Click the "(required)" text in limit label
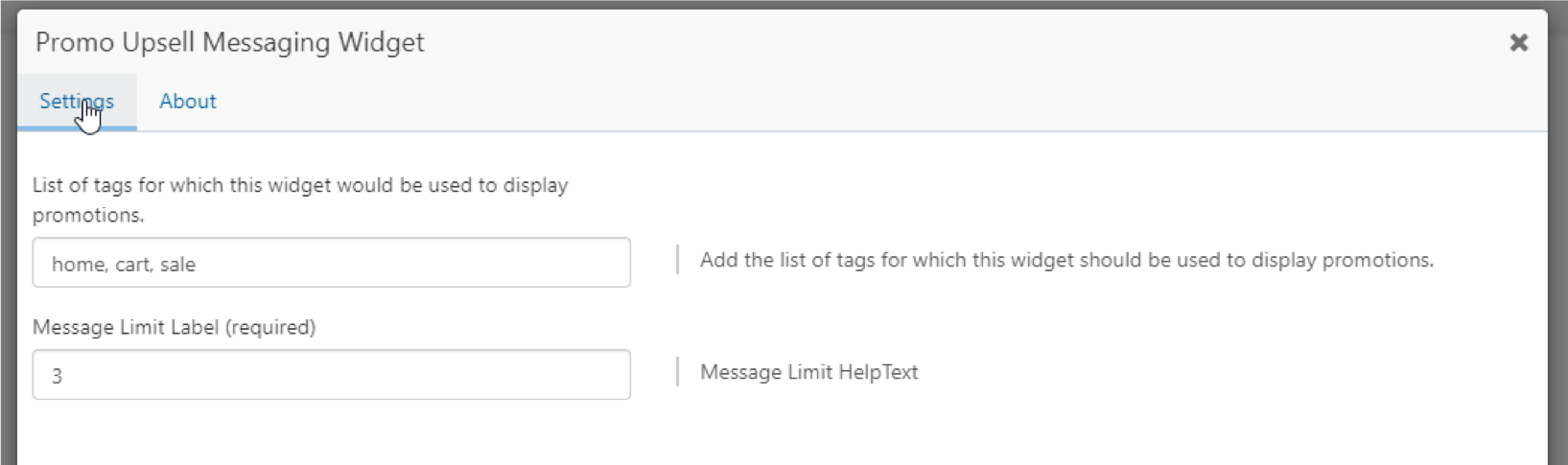The height and width of the screenshot is (465, 1568). [270, 327]
